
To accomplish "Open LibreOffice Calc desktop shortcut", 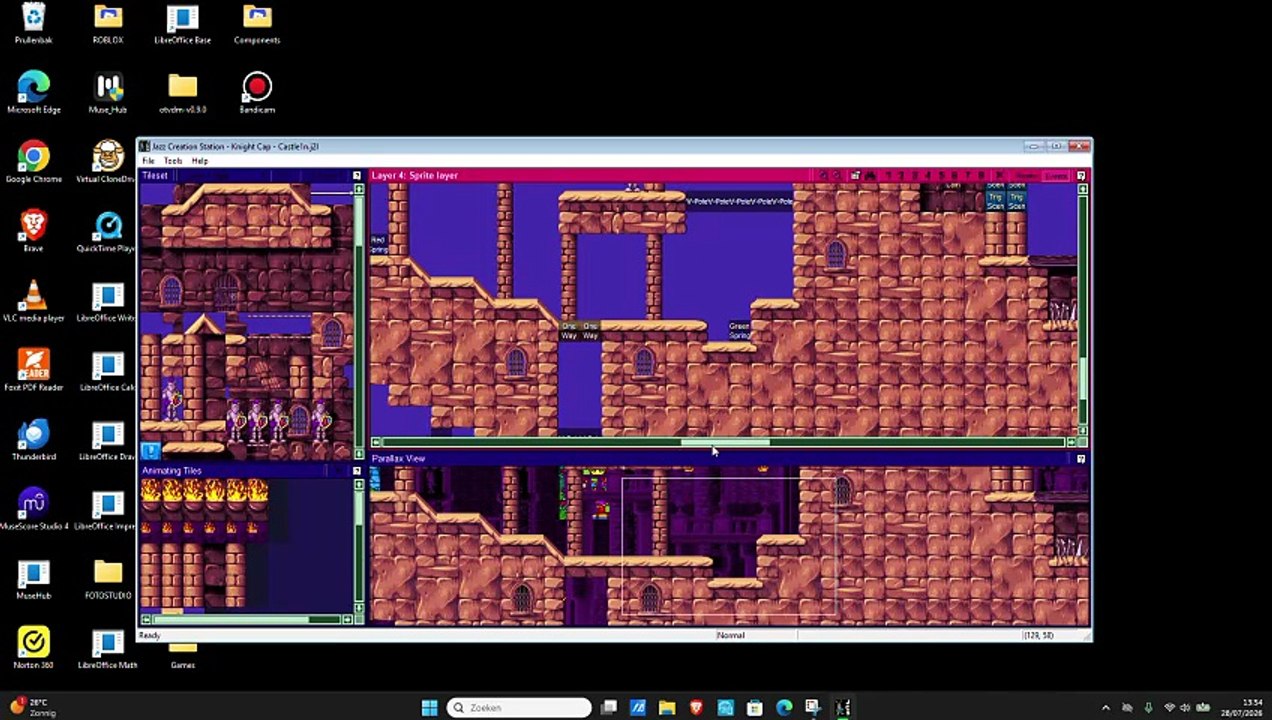I will [108, 370].
